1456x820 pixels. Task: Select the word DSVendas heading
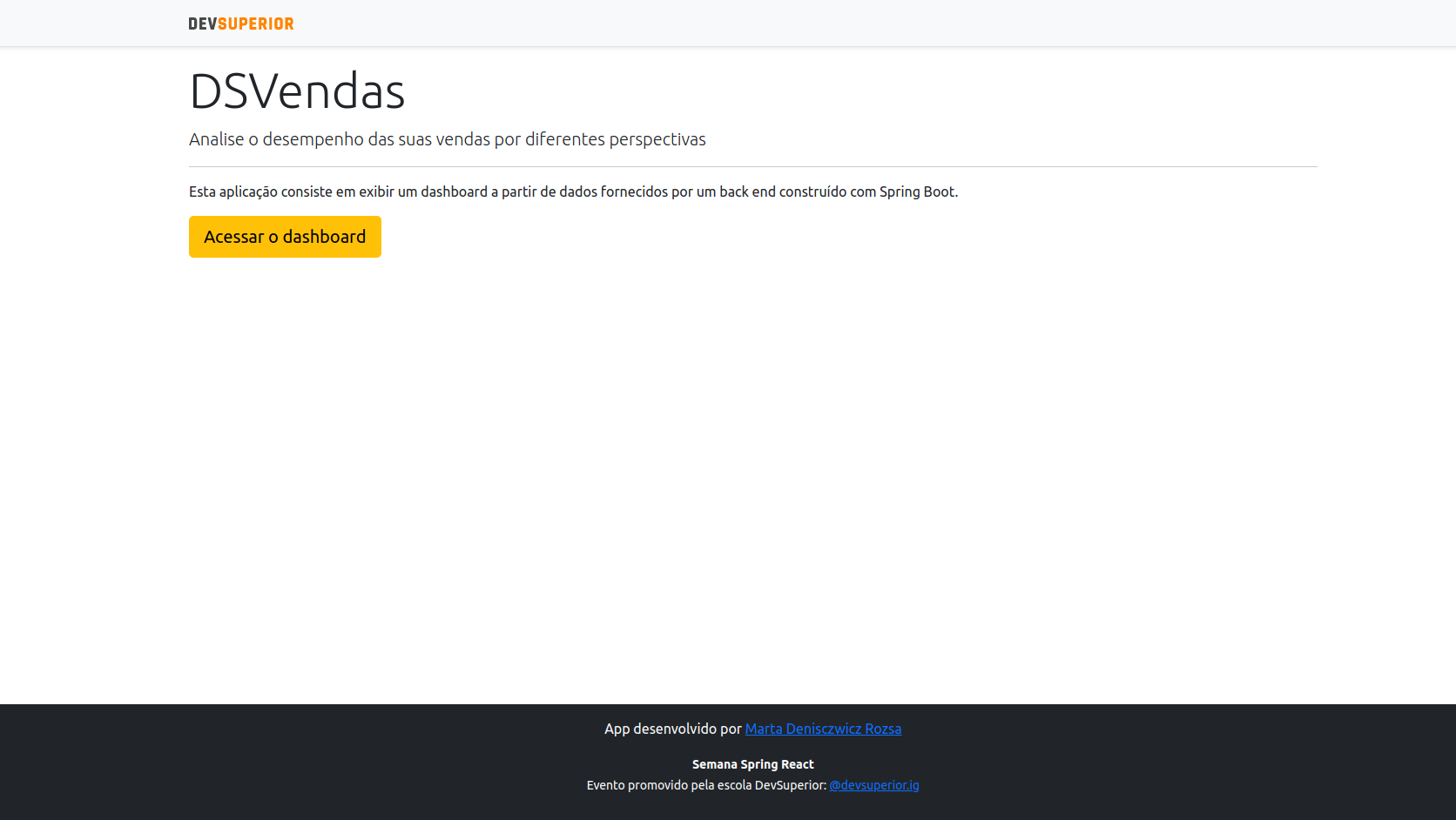297,91
